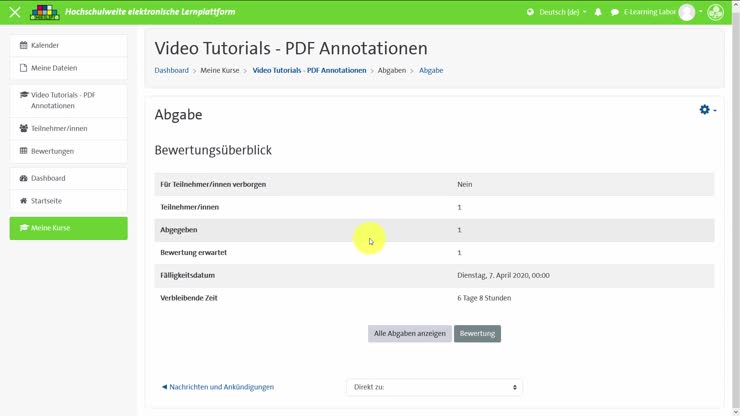Close the side navigation drawer X icon

(x=15, y=12)
